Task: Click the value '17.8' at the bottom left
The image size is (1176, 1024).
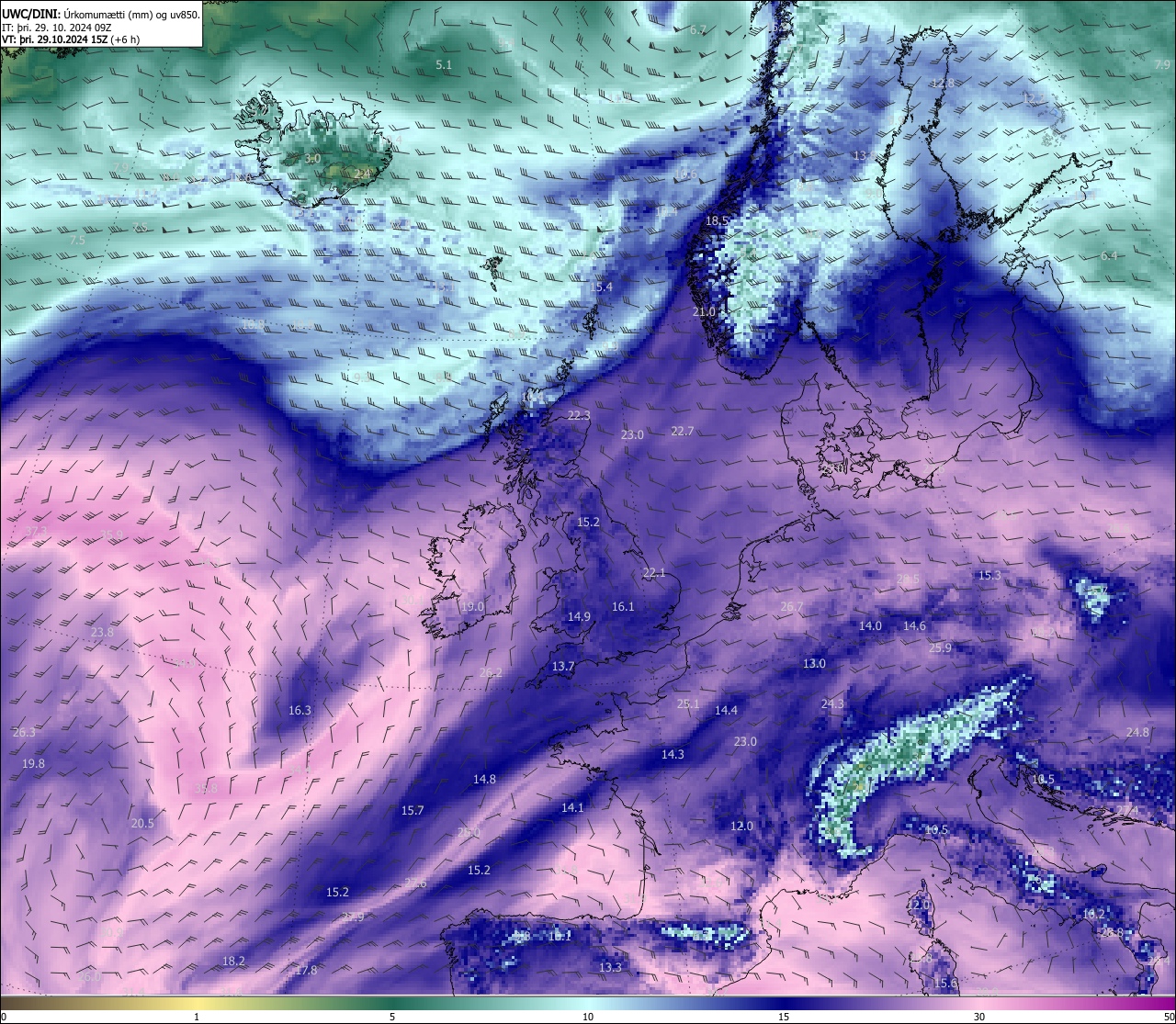Action: 306,971
